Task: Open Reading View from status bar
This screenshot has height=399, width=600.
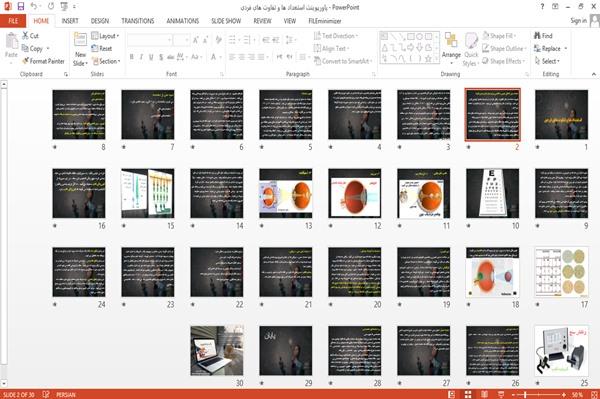Action: (x=484, y=394)
